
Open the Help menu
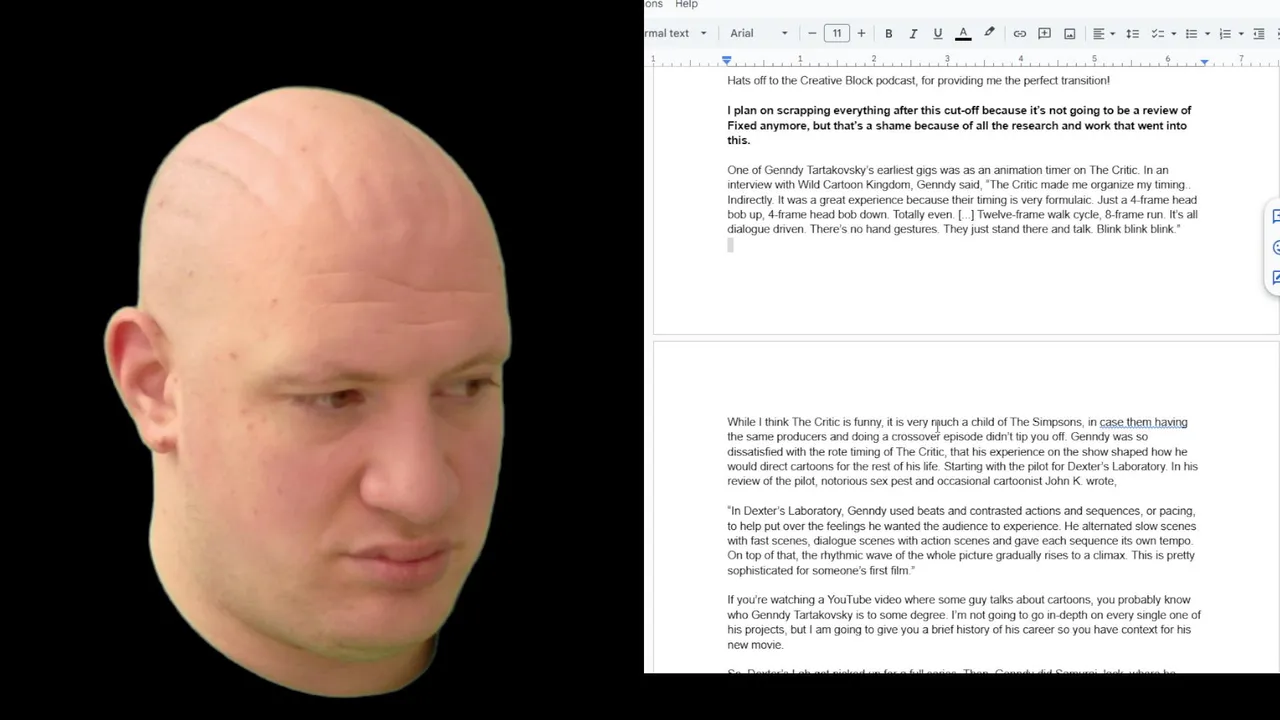pos(686,5)
